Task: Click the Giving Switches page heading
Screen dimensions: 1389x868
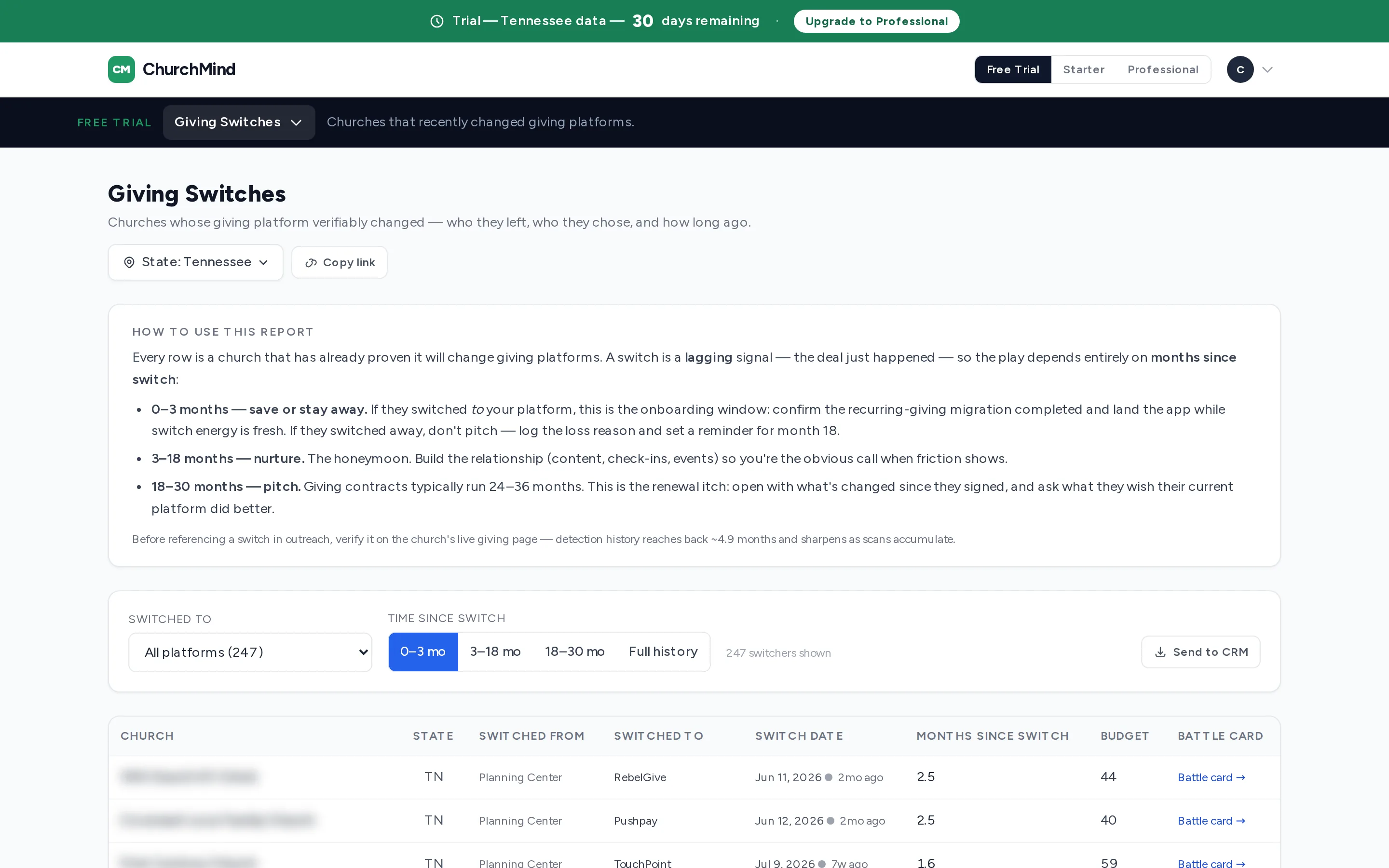Action: tap(197, 194)
